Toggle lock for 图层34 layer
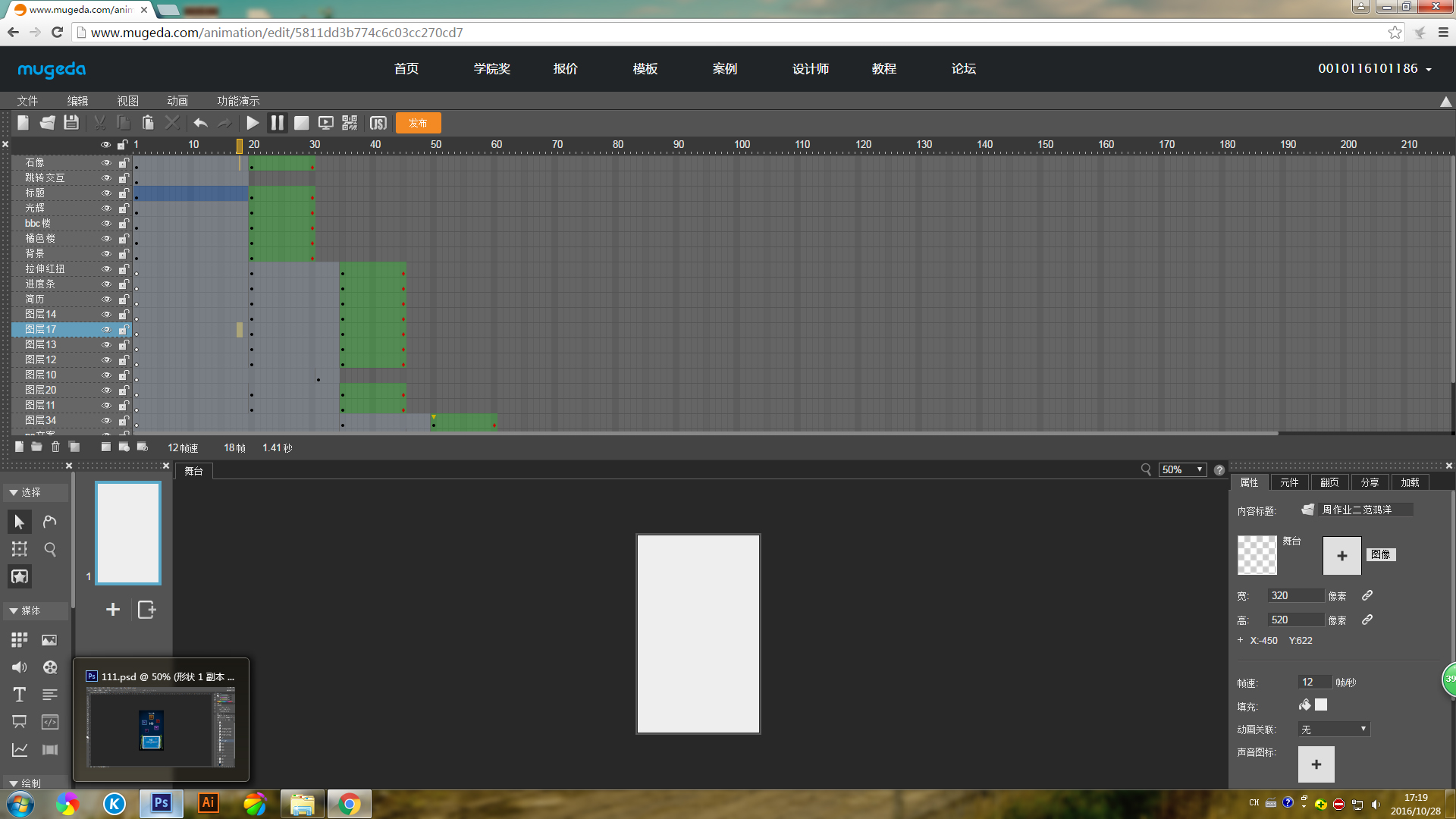Image resolution: width=1456 pixels, height=819 pixels. 123,420
